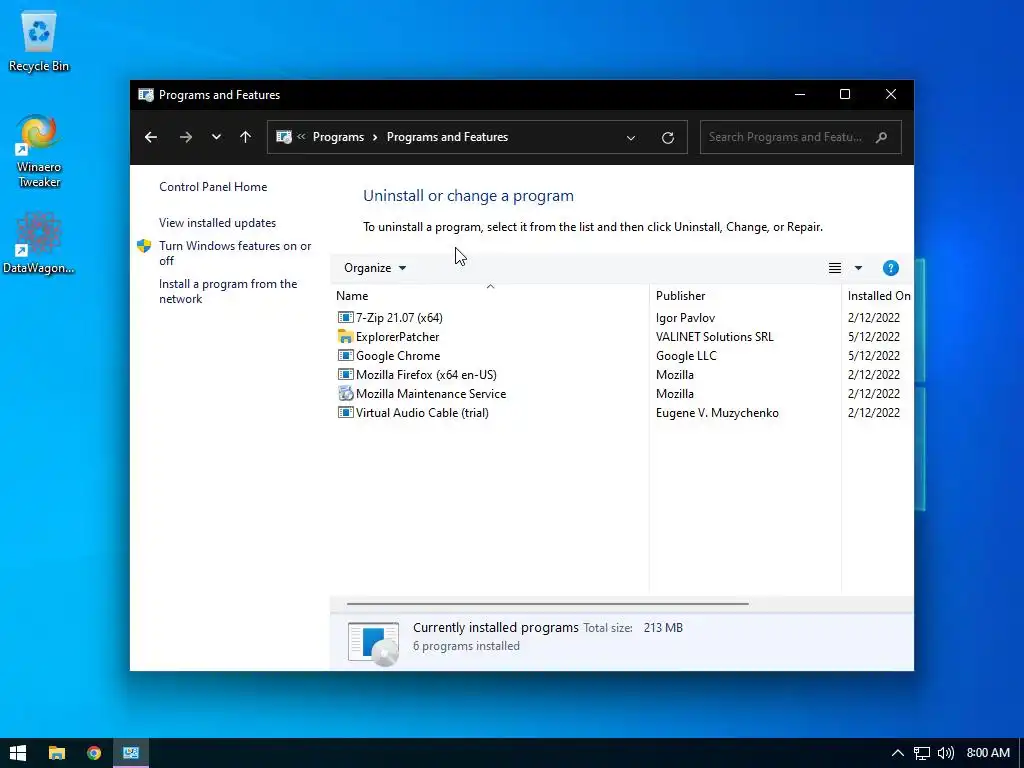Select Programs in the breadcrumb path
Image resolution: width=1024 pixels, height=768 pixels.
(x=338, y=137)
